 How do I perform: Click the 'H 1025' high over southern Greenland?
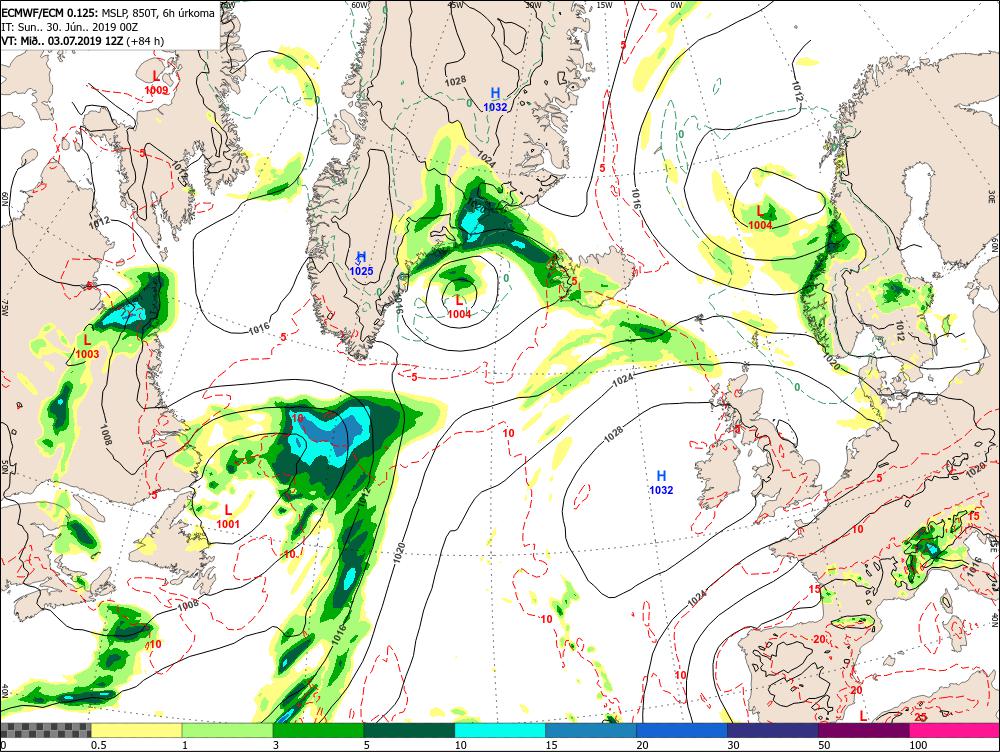coord(361,264)
